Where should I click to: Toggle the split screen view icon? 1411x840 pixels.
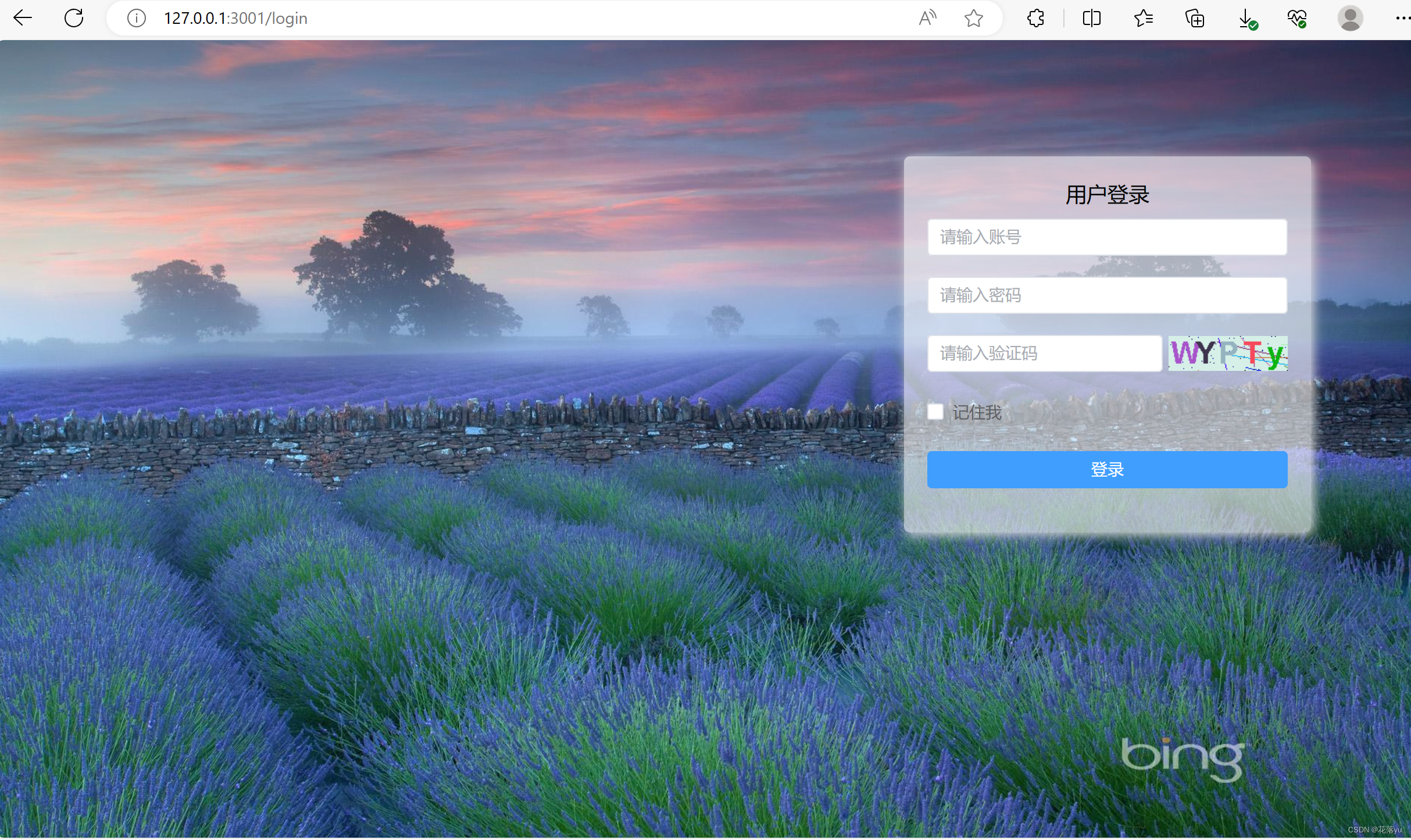[1092, 18]
